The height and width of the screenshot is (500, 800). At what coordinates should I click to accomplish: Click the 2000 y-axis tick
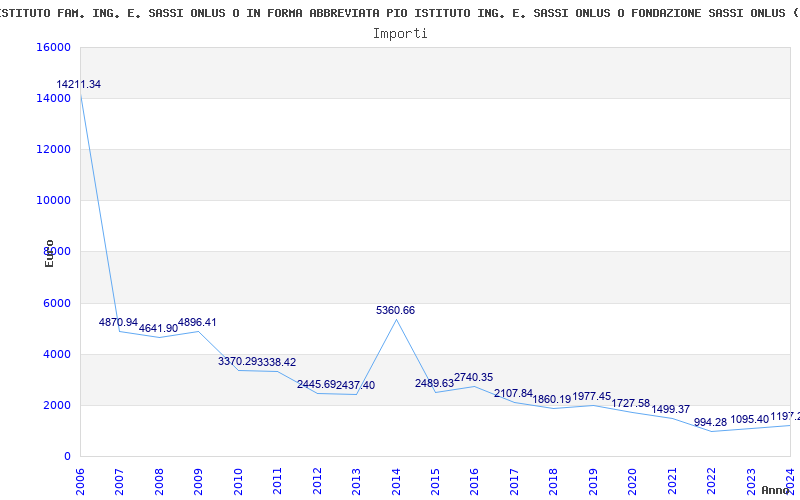pyautogui.click(x=57, y=405)
